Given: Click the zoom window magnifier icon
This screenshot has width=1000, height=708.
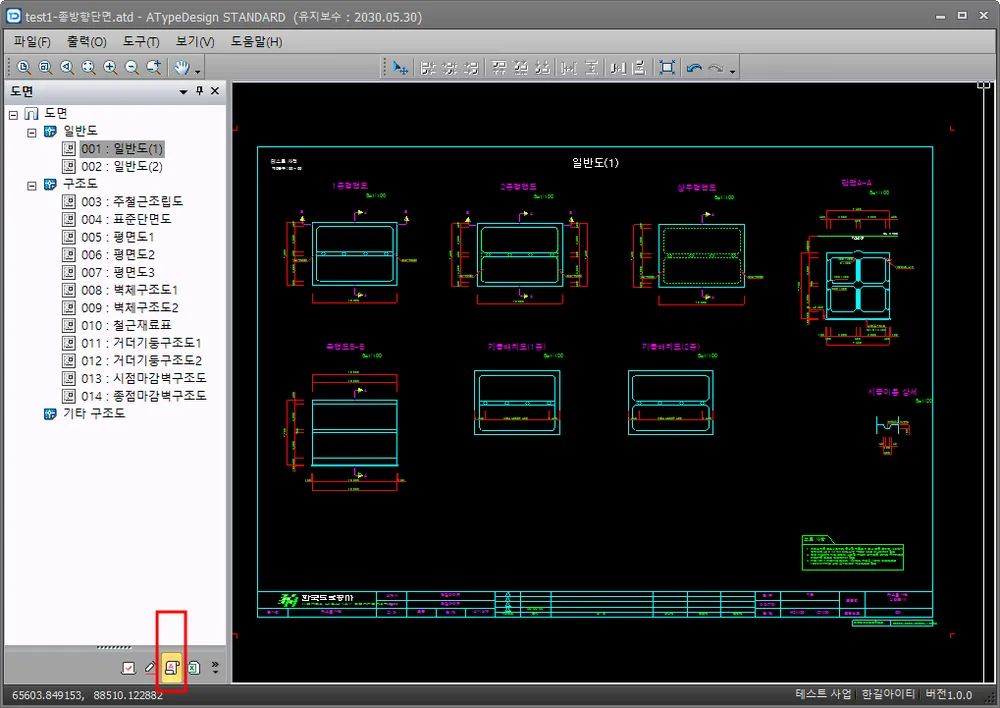Looking at the screenshot, I should 45,67.
